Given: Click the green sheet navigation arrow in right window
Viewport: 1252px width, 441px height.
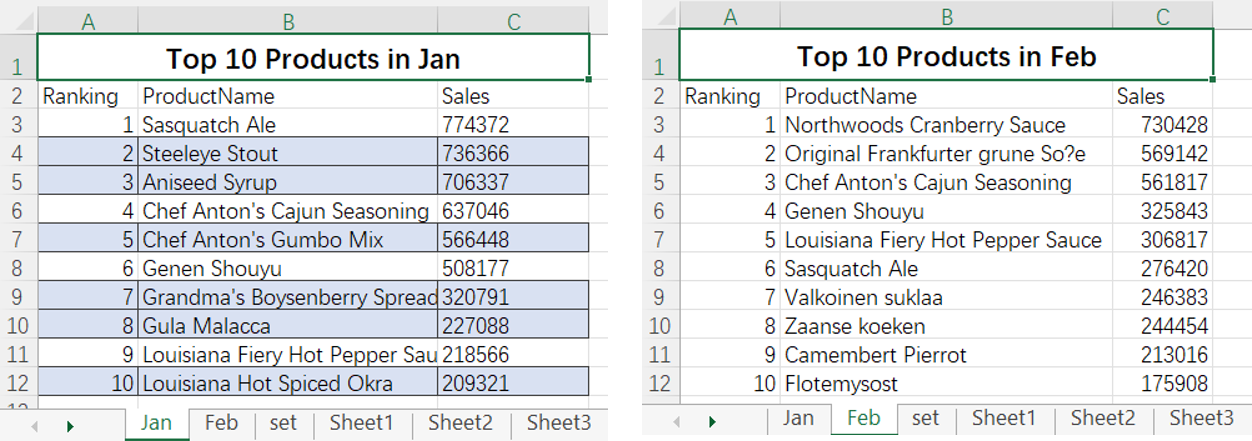Looking at the screenshot, I should click(712, 421).
